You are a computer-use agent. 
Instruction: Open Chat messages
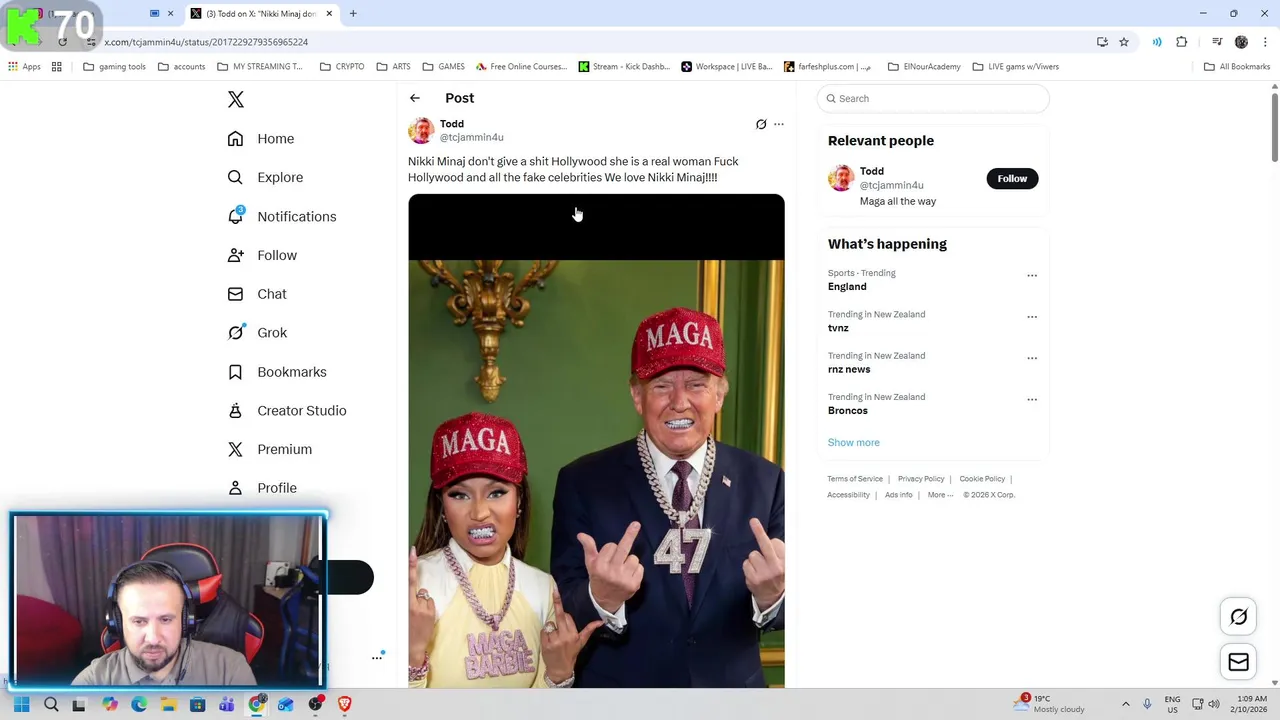pos(257,294)
